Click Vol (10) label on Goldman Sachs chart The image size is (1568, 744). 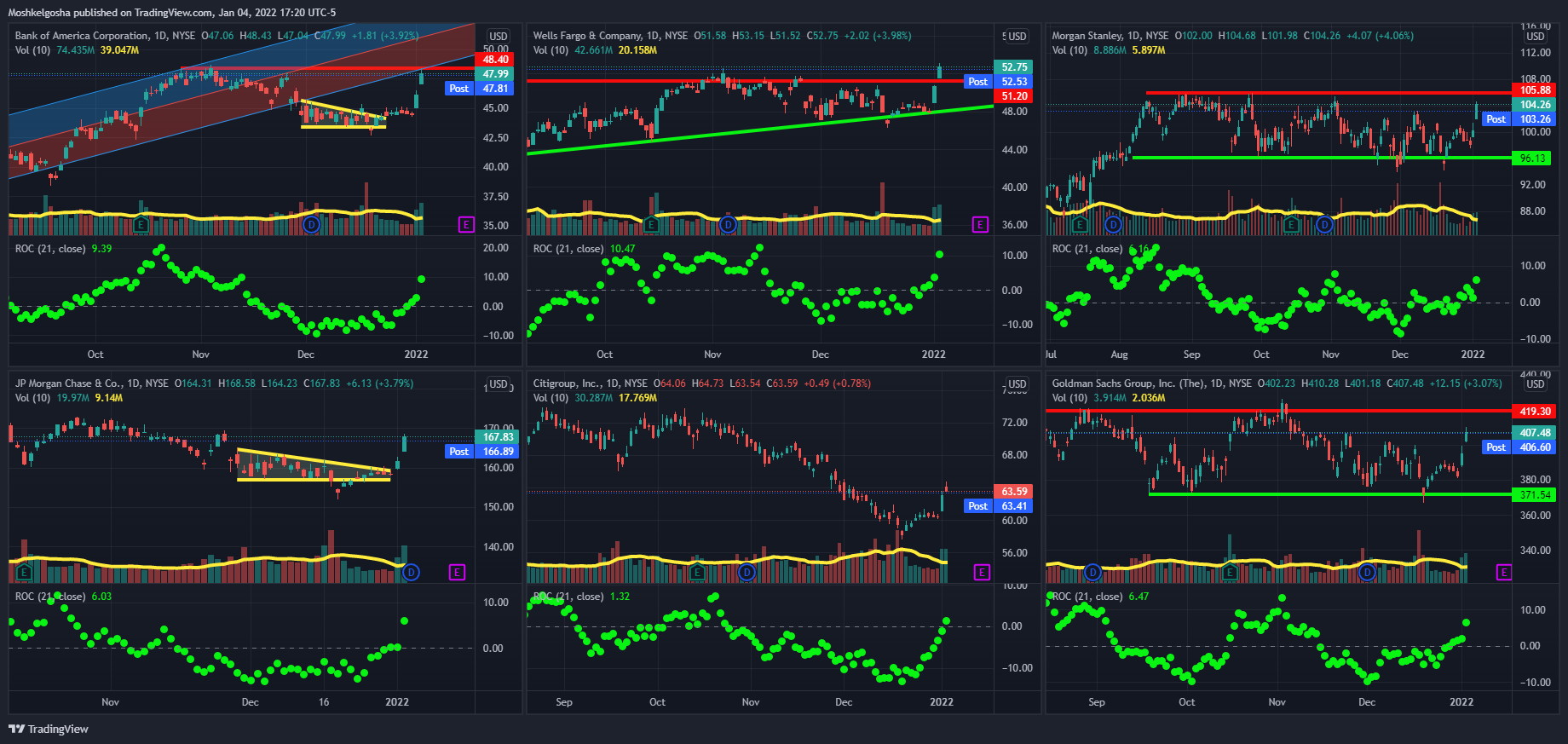click(1069, 398)
